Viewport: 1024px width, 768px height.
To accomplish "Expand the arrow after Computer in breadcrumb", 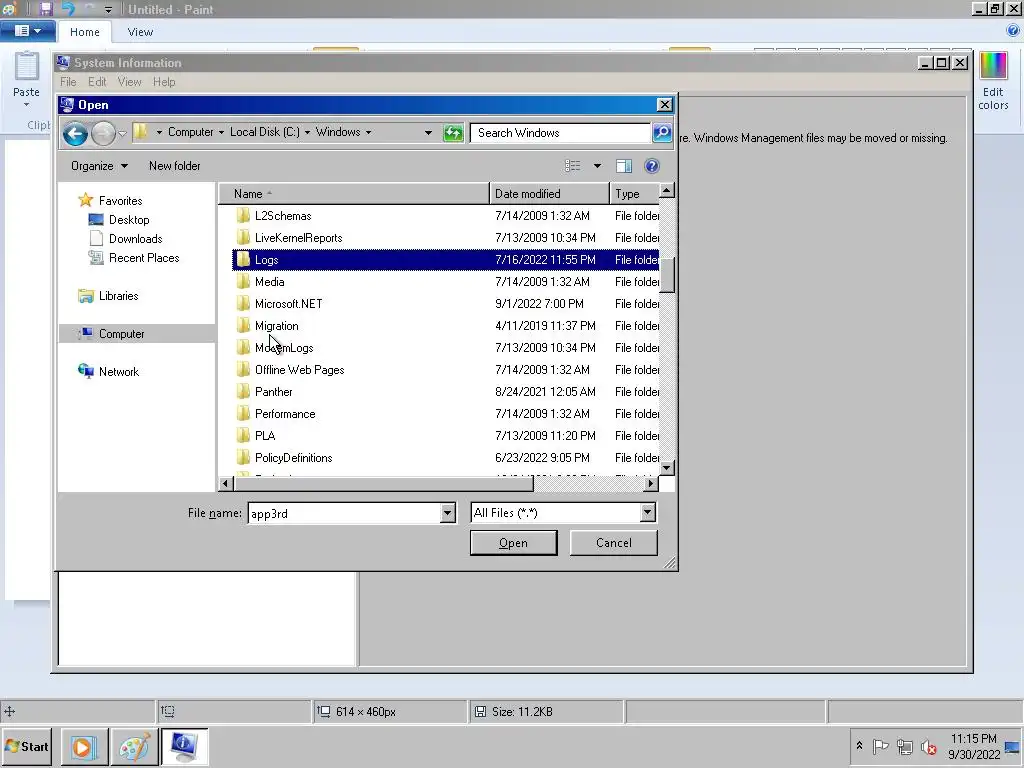I will 221,132.
